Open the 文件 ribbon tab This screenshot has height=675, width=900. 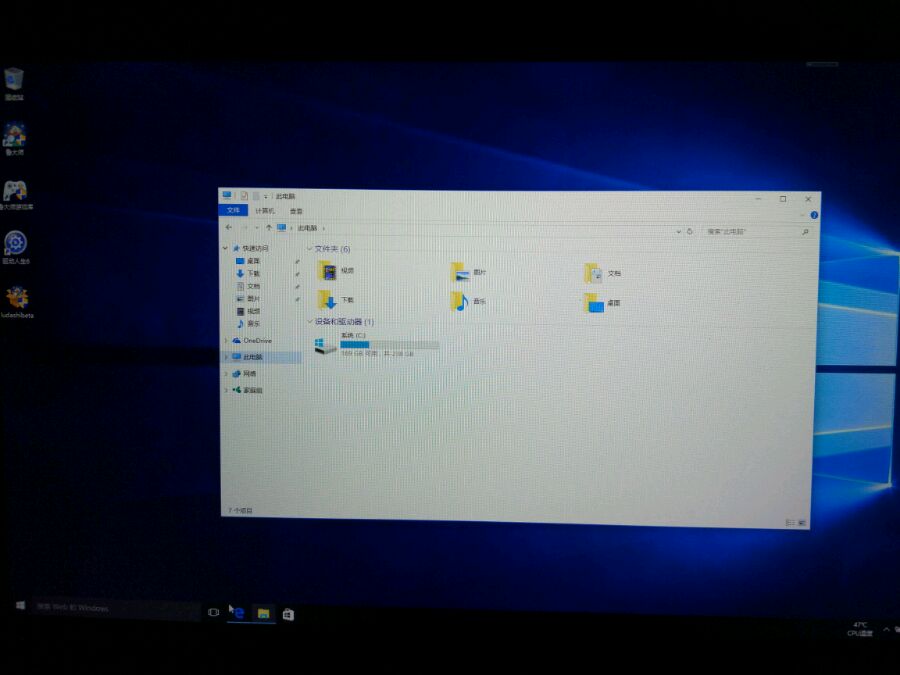[x=233, y=210]
